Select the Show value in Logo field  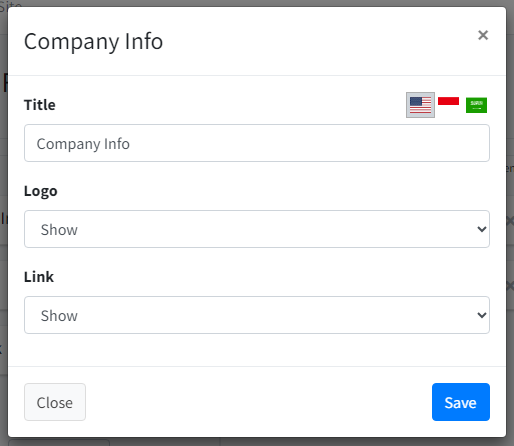click(x=59, y=230)
